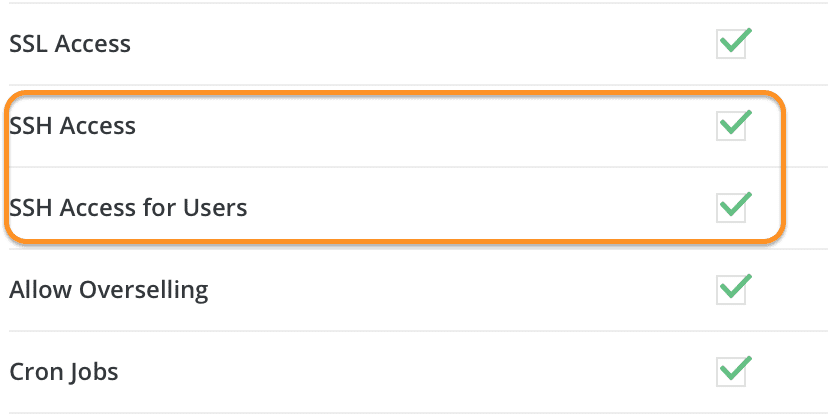This screenshot has height=414, width=828.
Task: Click the green tick next to SSH Access
Action: pos(737,123)
